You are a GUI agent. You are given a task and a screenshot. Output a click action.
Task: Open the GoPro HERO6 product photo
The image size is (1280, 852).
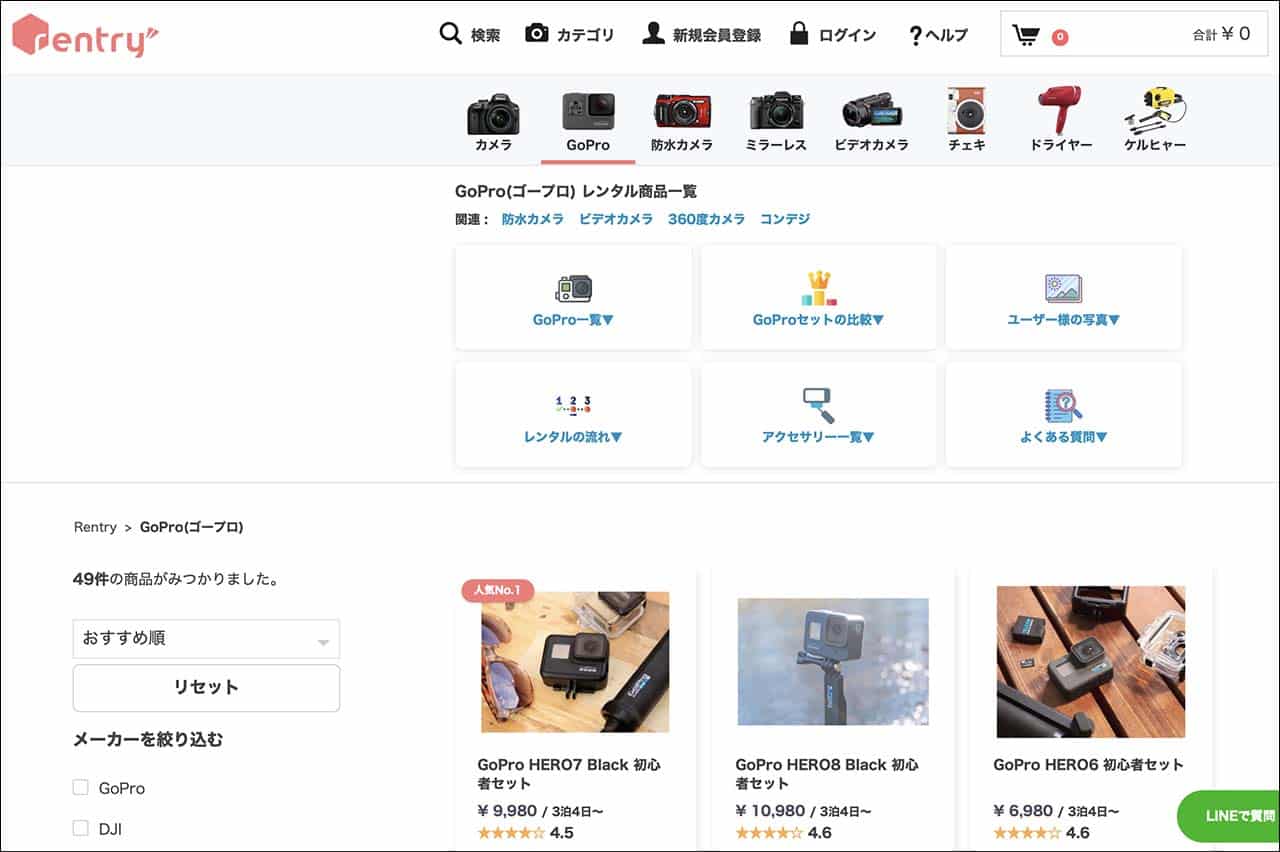(1091, 662)
